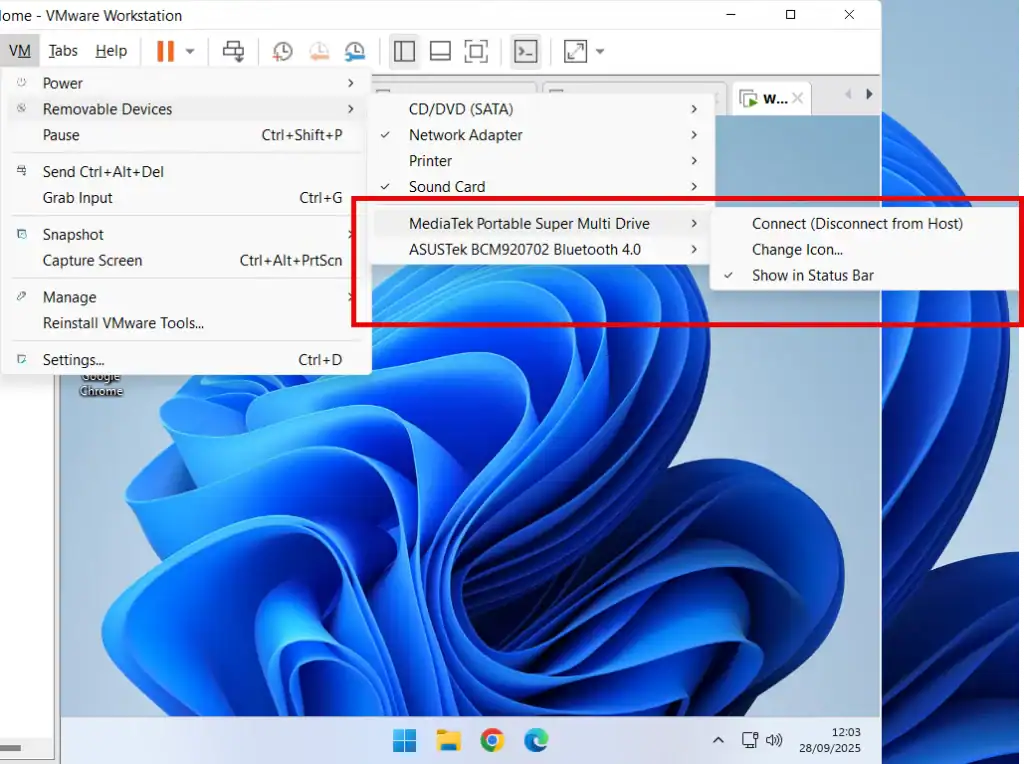Image resolution: width=1024 pixels, height=764 pixels.
Task: Click the Revert to snapshot toolbar icon
Action: pos(319,51)
